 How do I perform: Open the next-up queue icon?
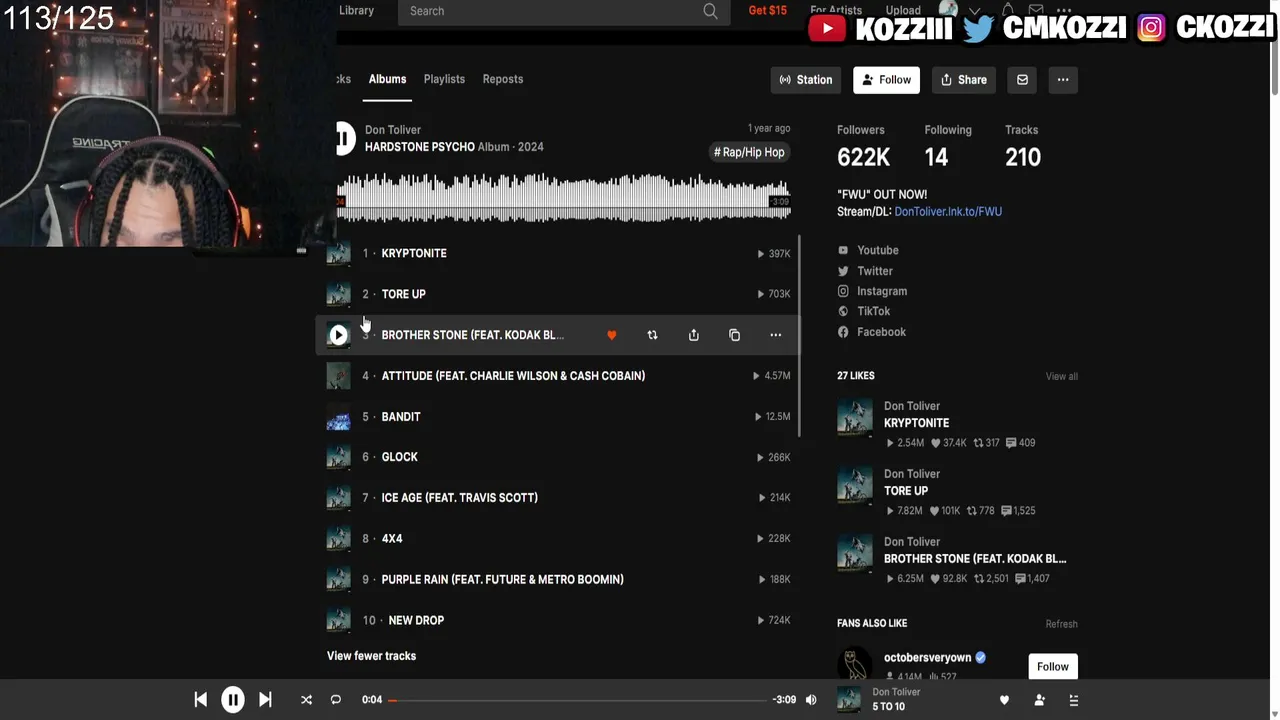[1074, 700]
